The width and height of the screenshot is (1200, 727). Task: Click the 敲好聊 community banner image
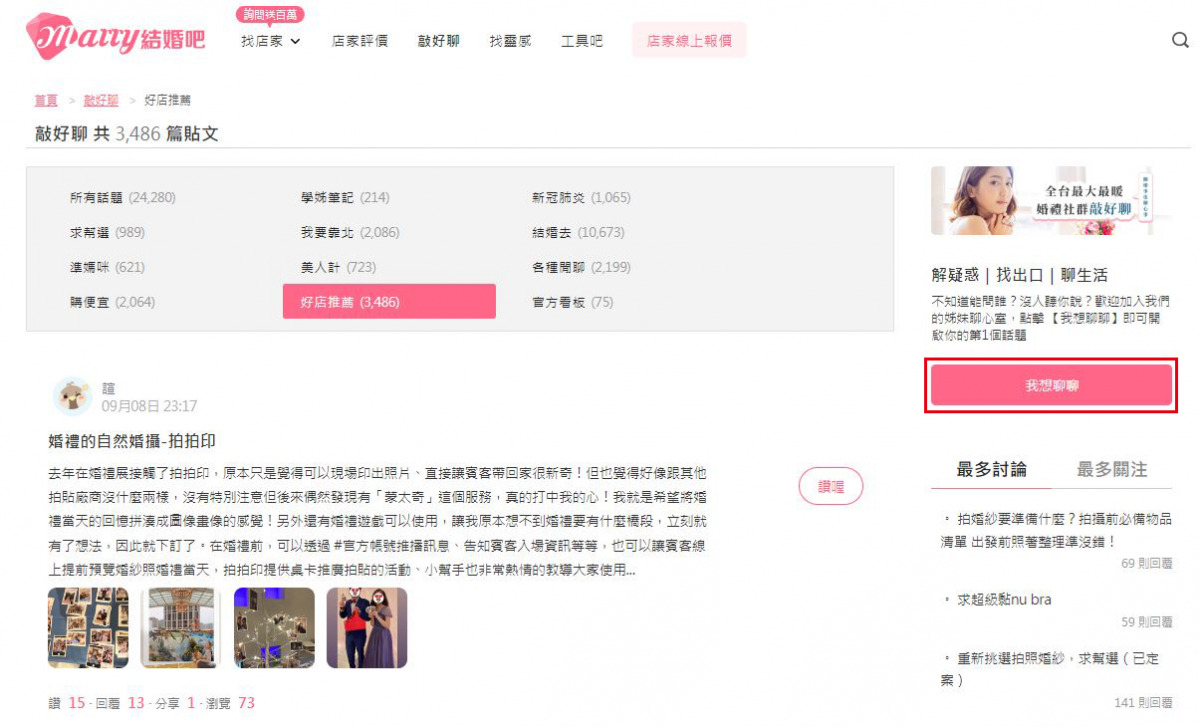click(x=1041, y=201)
